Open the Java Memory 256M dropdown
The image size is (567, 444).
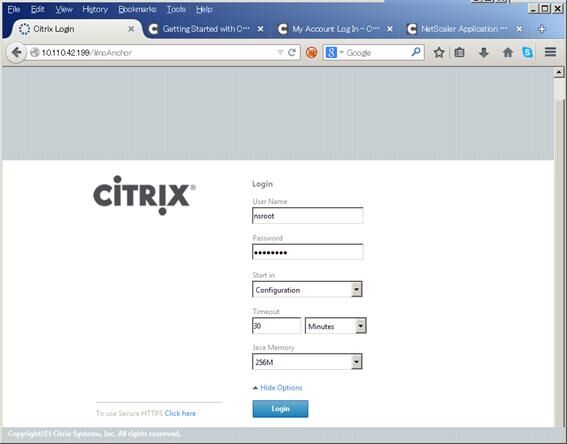click(307, 362)
